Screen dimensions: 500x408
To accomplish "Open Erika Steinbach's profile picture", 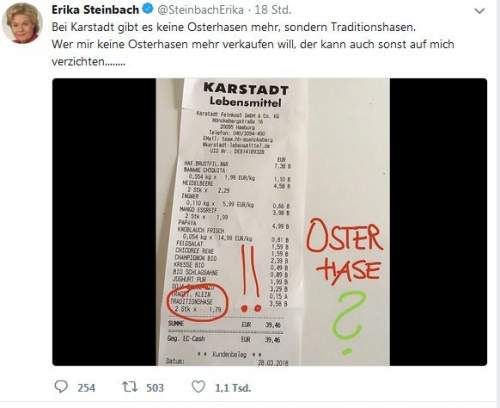I will (22, 23).
